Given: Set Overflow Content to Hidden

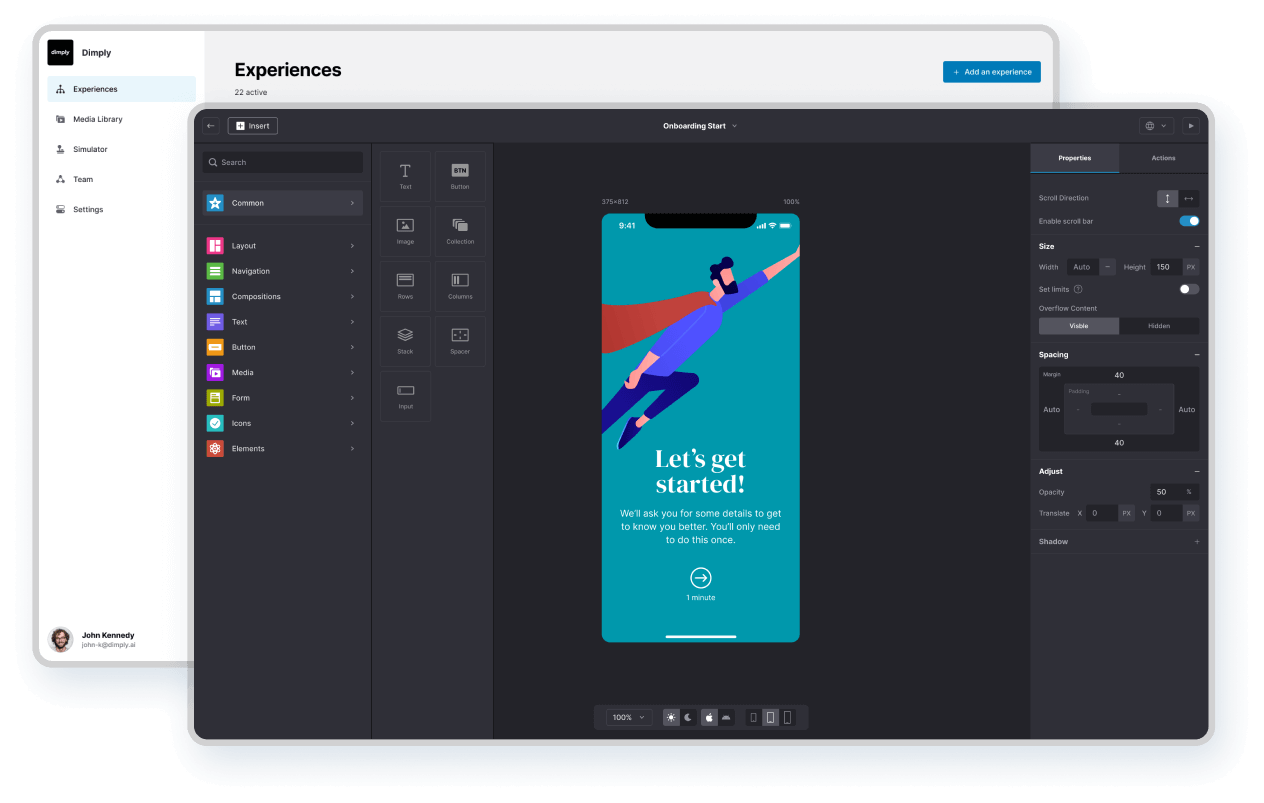Looking at the screenshot, I should click(1158, 326).
